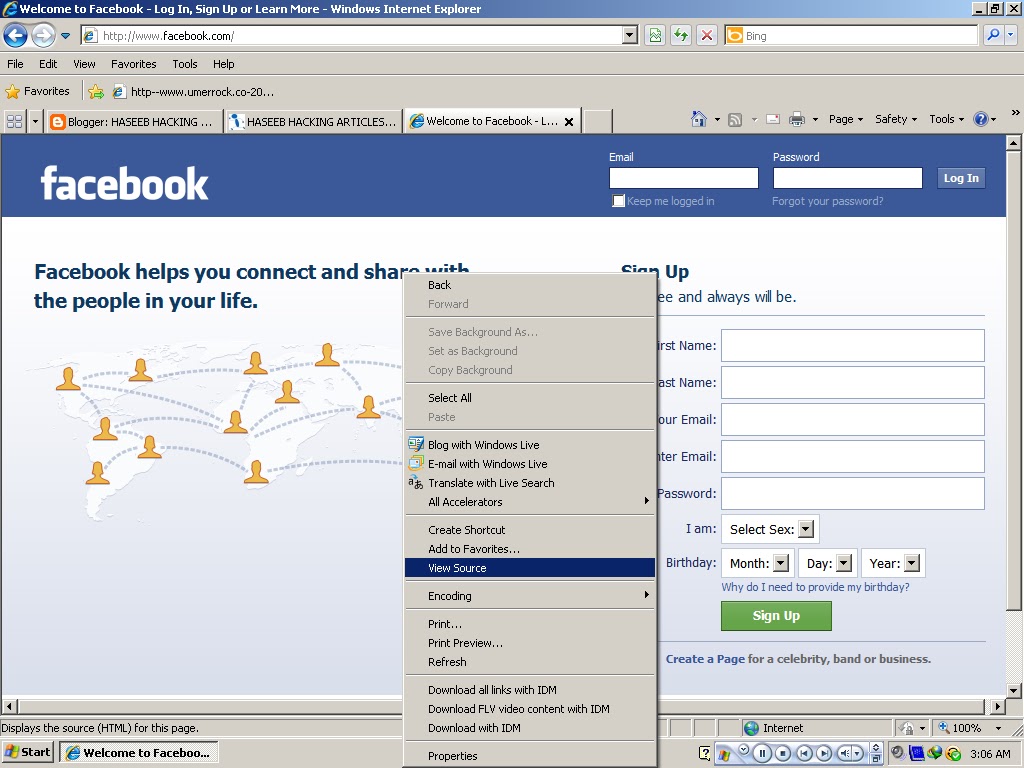
Task: Click the Add to Favorites Bar icon
Action: 96,91
